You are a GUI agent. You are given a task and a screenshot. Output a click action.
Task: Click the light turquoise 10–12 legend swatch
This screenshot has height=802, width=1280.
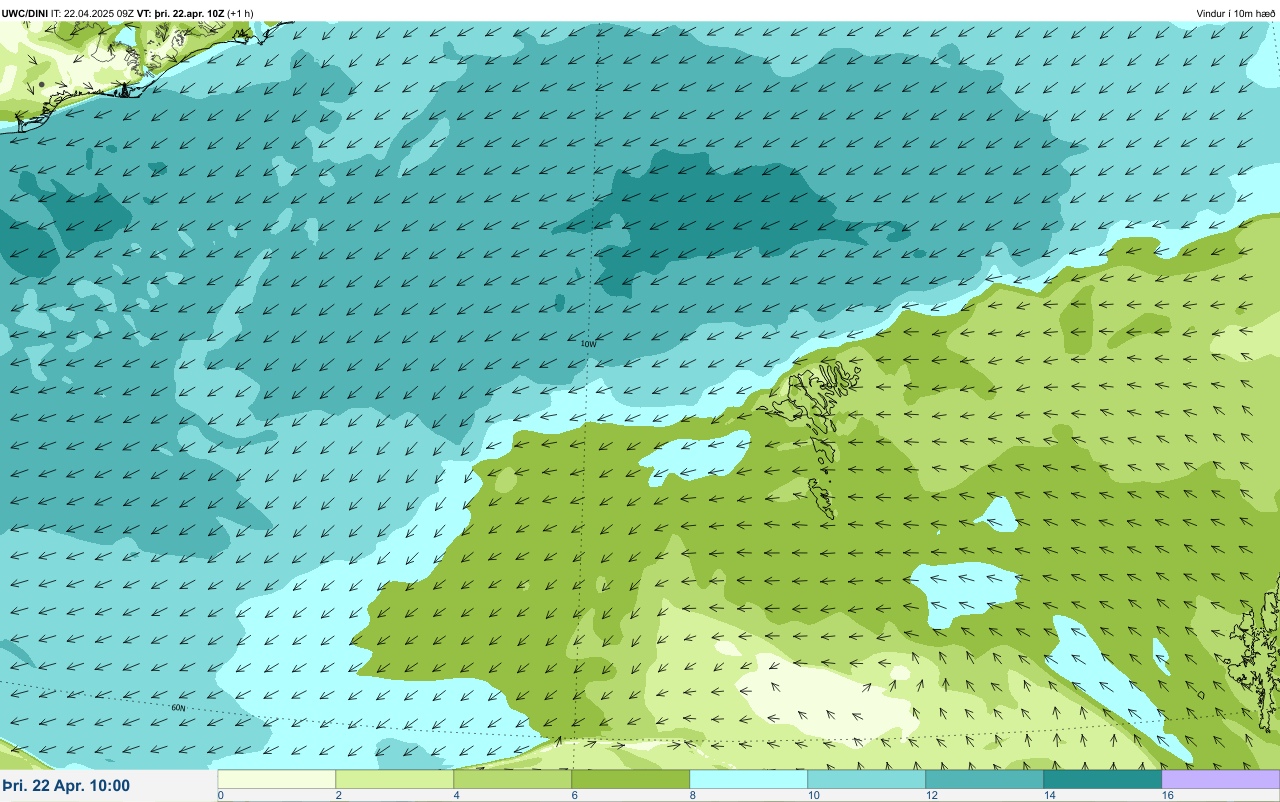coord(866,779)
